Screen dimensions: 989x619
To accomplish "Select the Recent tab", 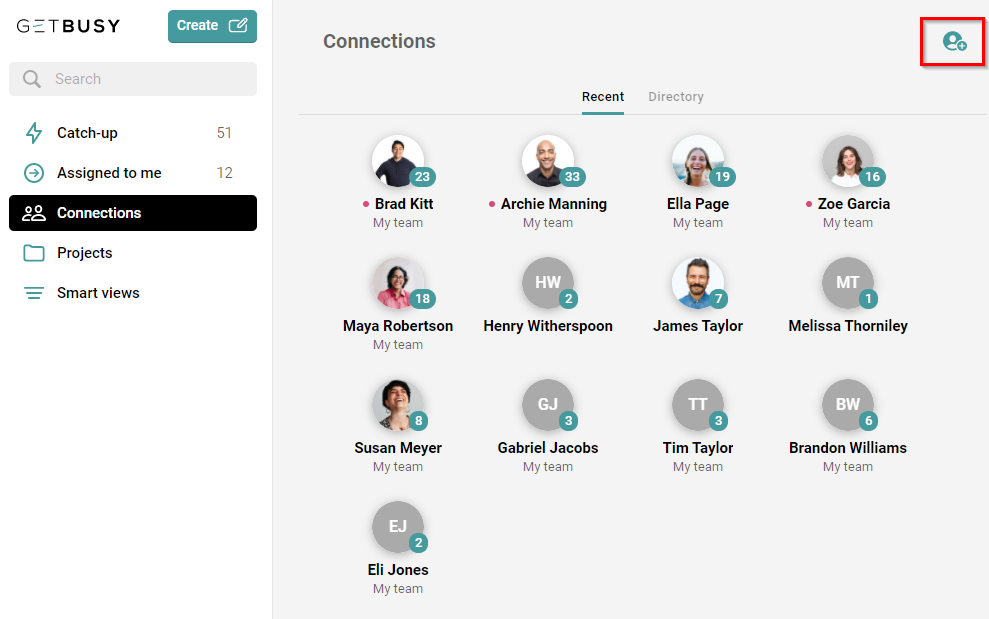I will (602, 97).
